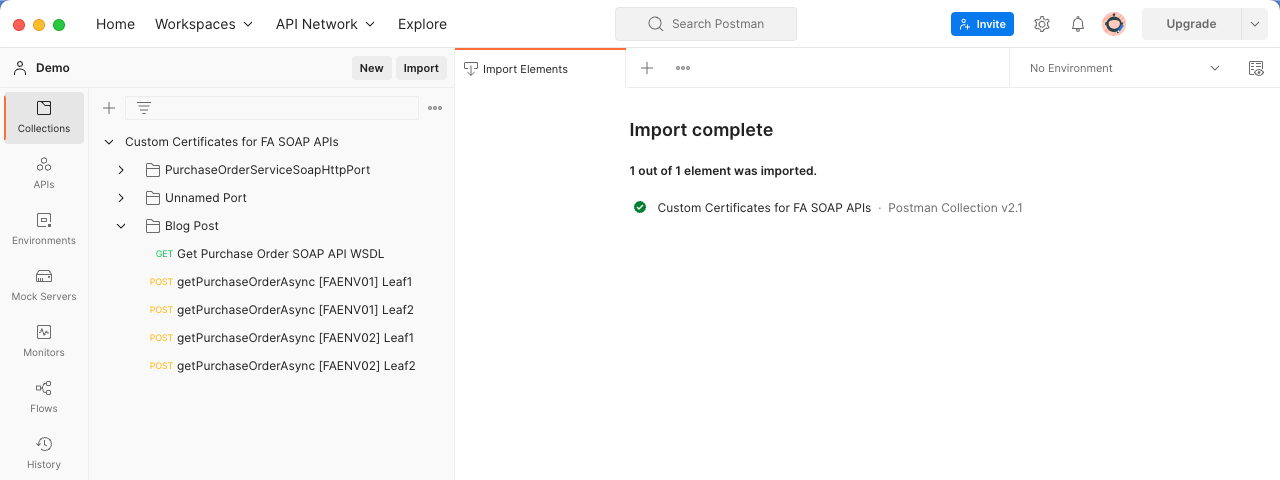The width and height of the screenshot is (1280, 480).
Task: Open the environment quick look icon
Action: pos(1256,68)
